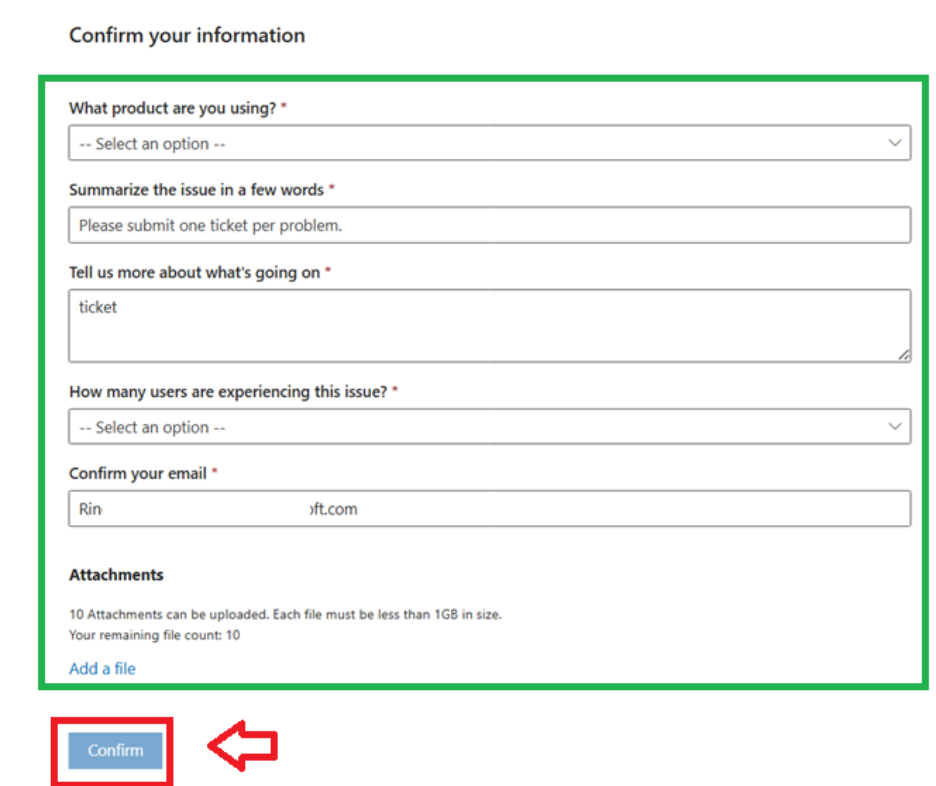Open the number of users dropdown

[x=489, y=427]
